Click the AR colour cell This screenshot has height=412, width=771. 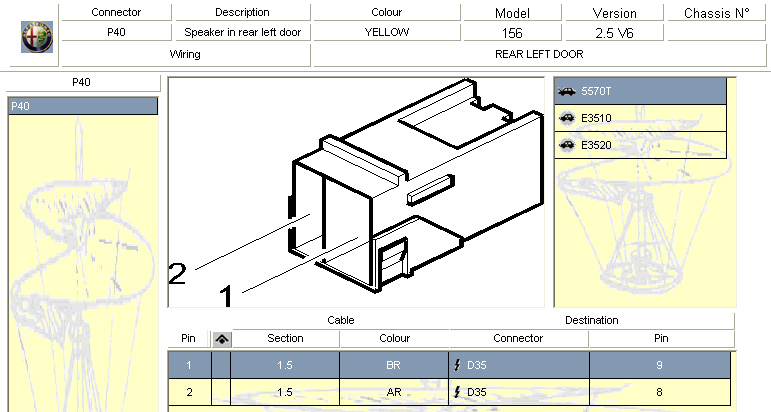pos(393,392)
